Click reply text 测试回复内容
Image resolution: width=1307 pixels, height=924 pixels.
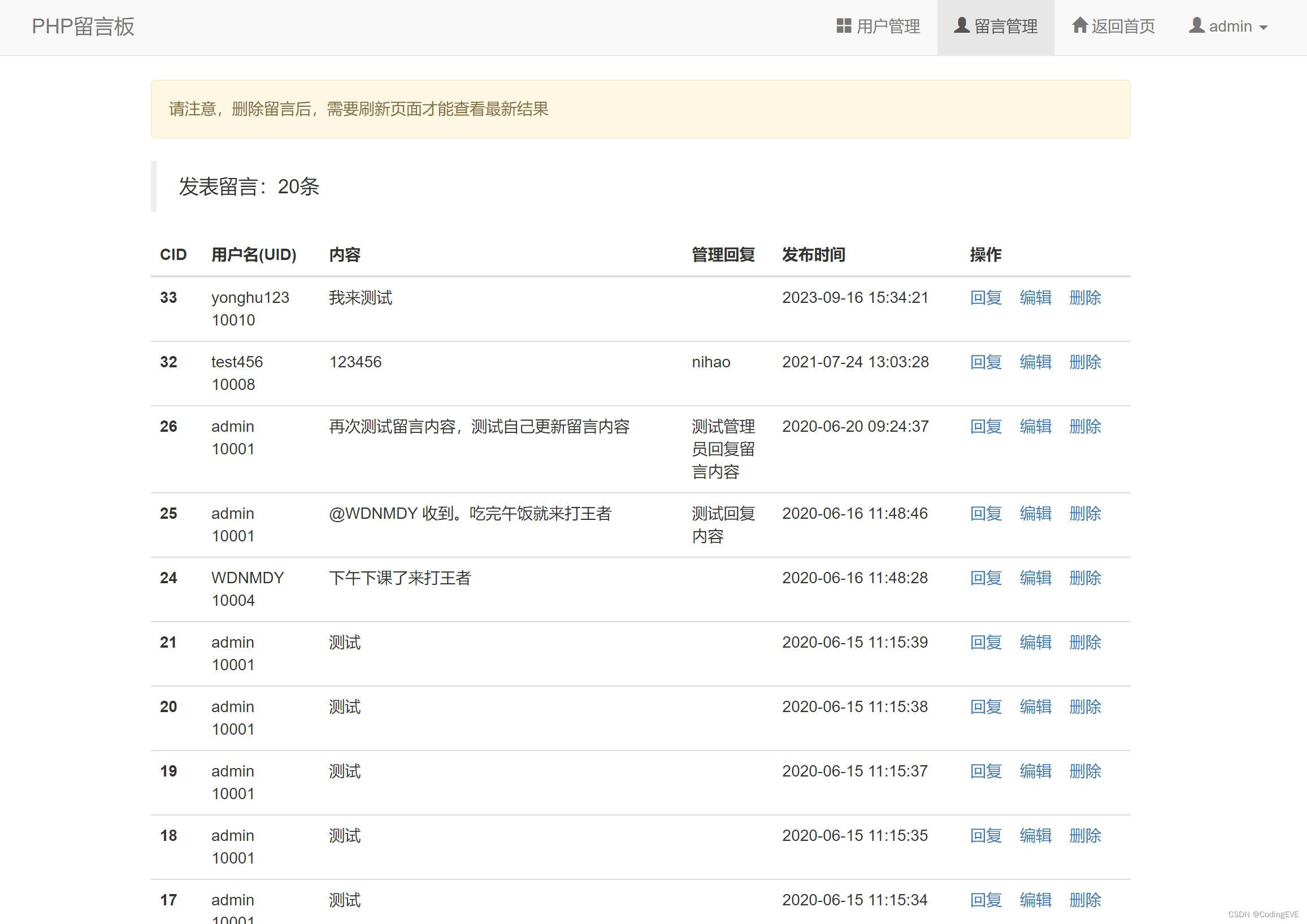[723, 524]
